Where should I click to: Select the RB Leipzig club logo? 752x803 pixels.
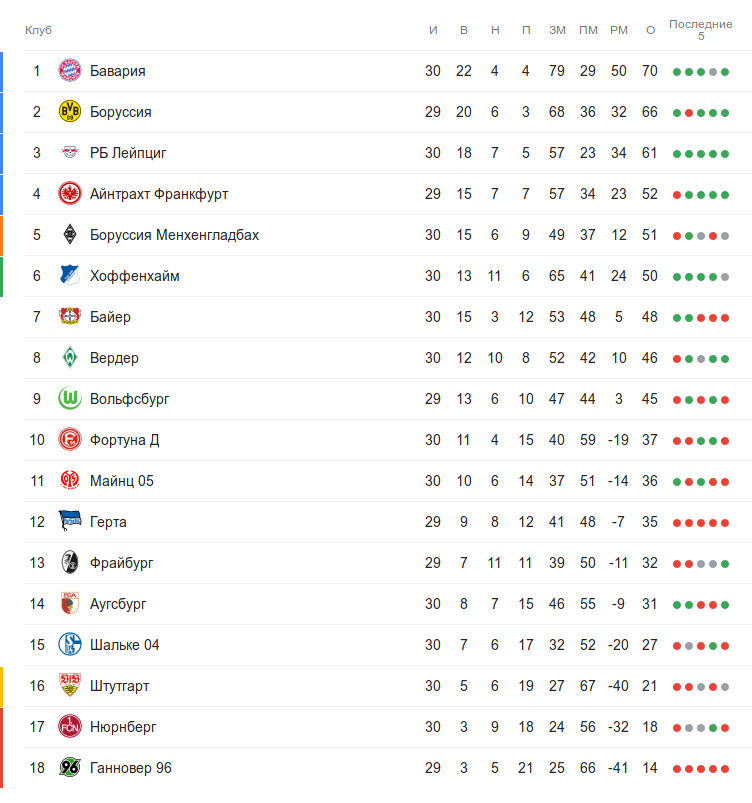(x=69, y=153)
